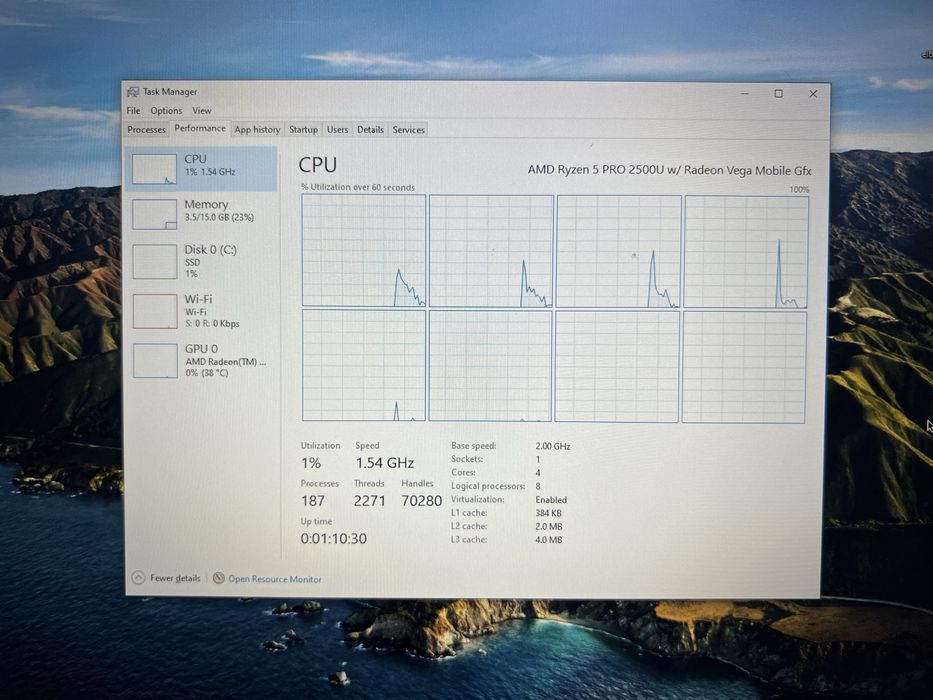Open the View menu

[x=202, y=111]
